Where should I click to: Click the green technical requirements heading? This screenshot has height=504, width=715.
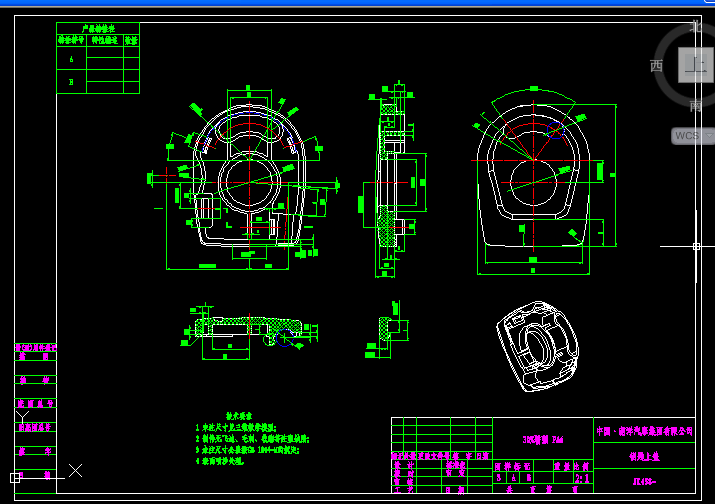pyautogui.click(x=239, y=416)
